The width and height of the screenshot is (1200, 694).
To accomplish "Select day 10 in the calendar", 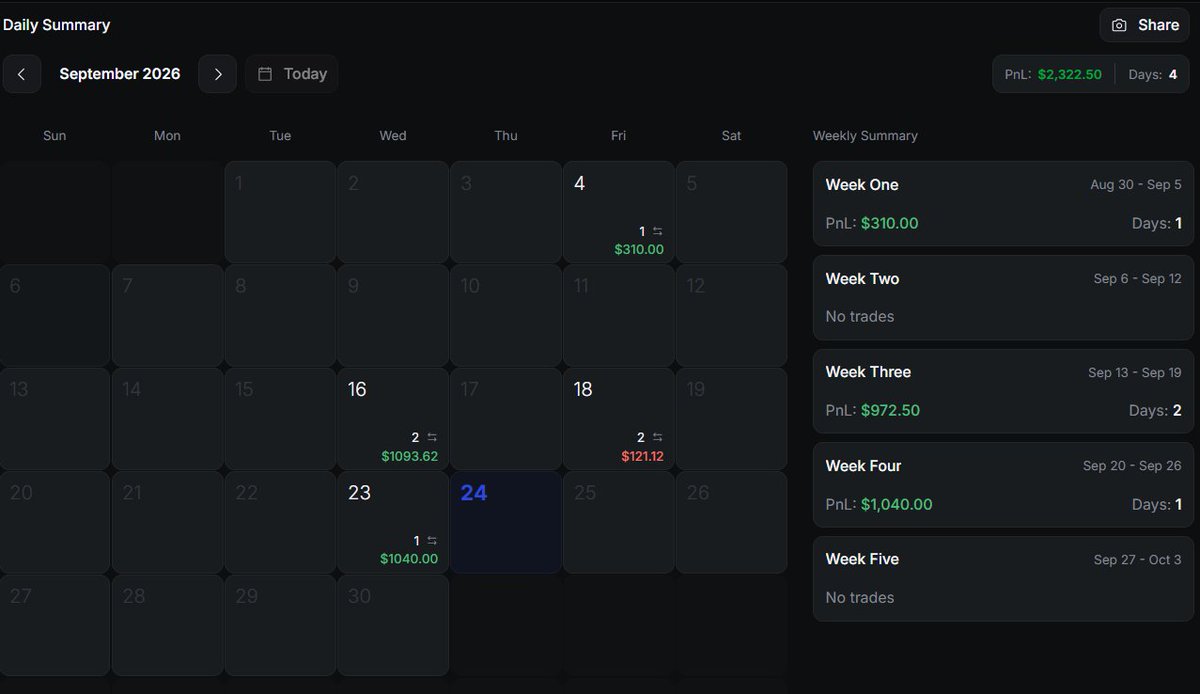I will (x=506, y=315).
